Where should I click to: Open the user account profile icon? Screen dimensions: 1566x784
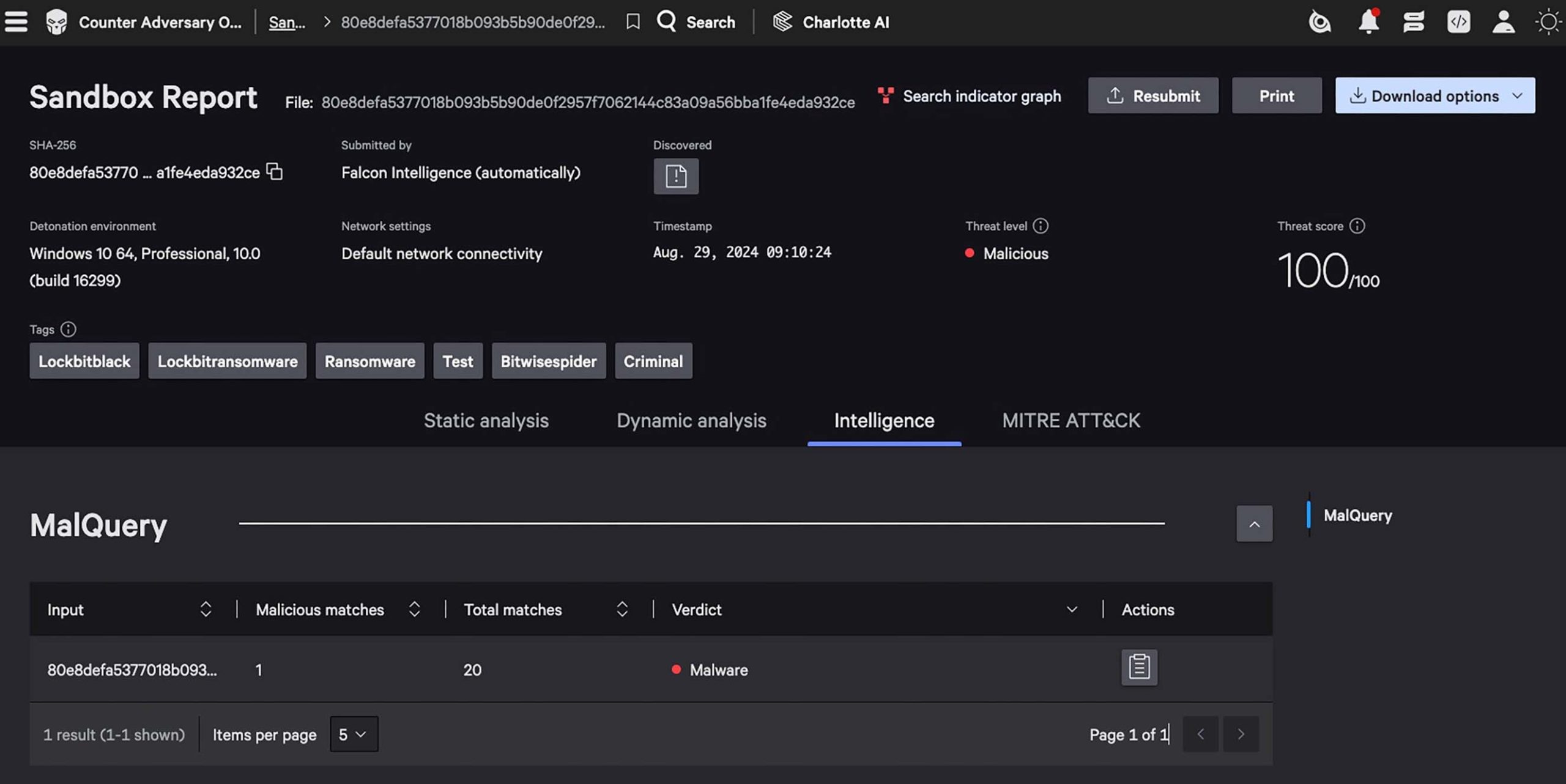click(x=1504, y=22)
